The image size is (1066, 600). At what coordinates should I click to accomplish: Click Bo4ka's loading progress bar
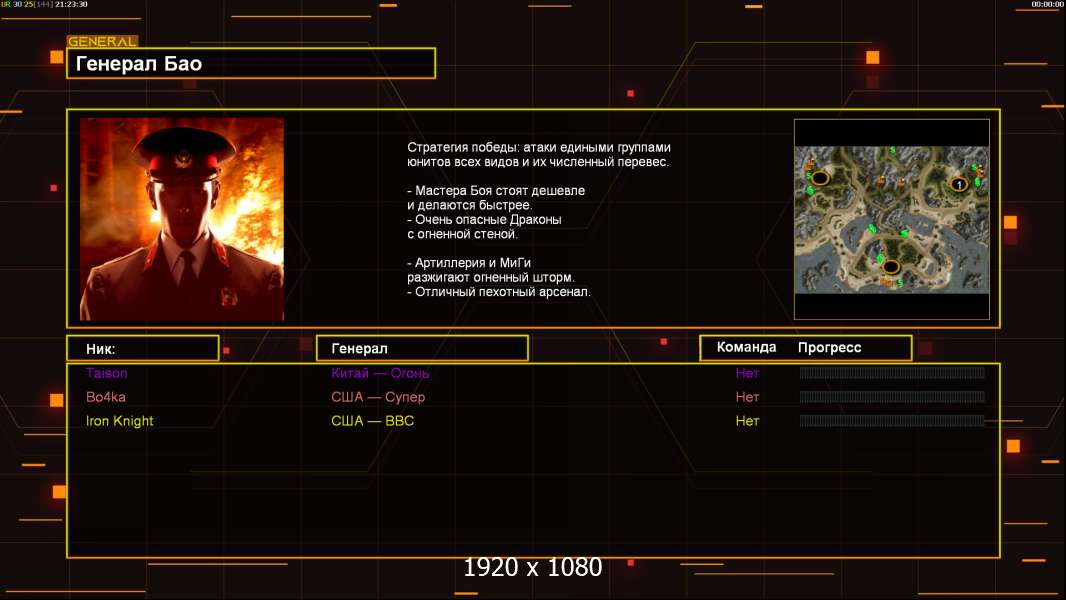click(892, 396)
